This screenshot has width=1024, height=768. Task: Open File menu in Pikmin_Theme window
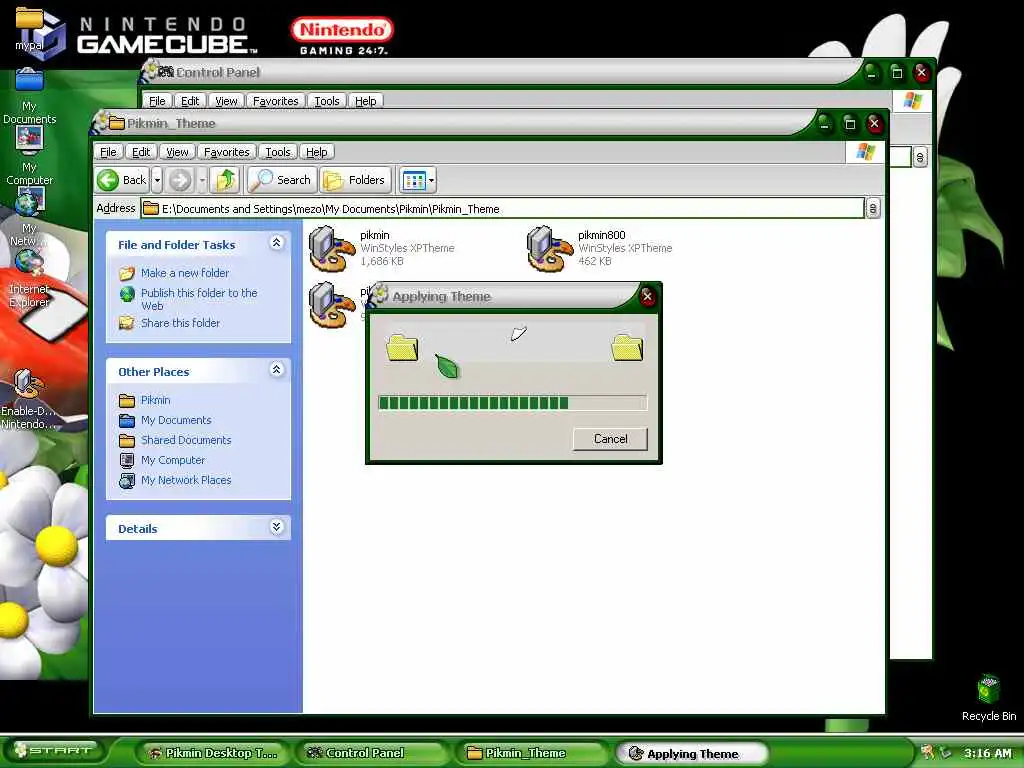(108, 152)
